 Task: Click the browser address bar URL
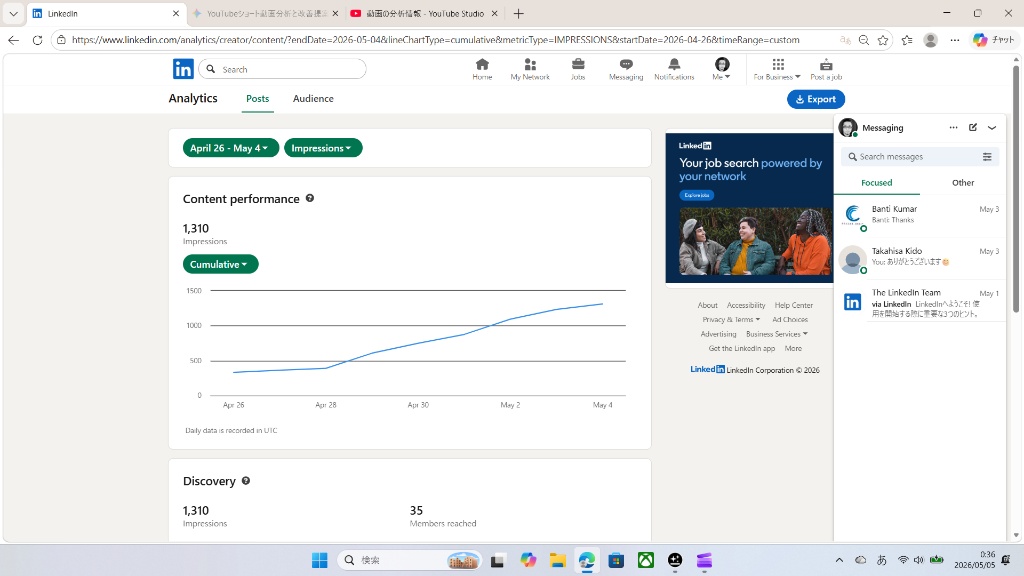435,40
